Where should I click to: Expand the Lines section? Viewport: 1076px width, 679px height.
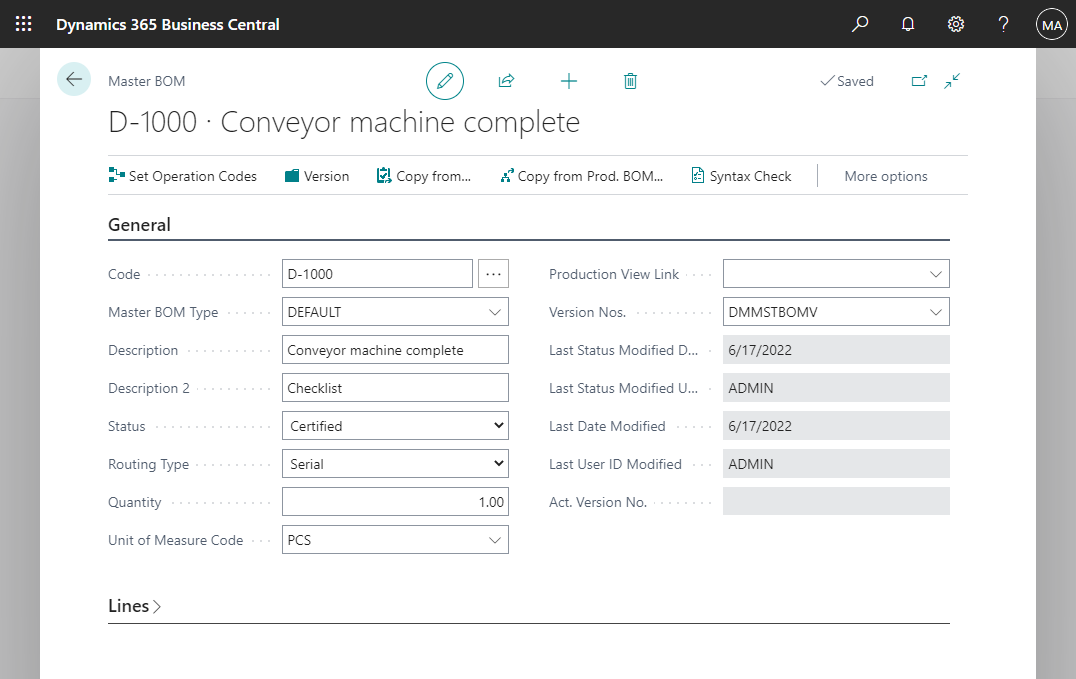click(134, 606)
